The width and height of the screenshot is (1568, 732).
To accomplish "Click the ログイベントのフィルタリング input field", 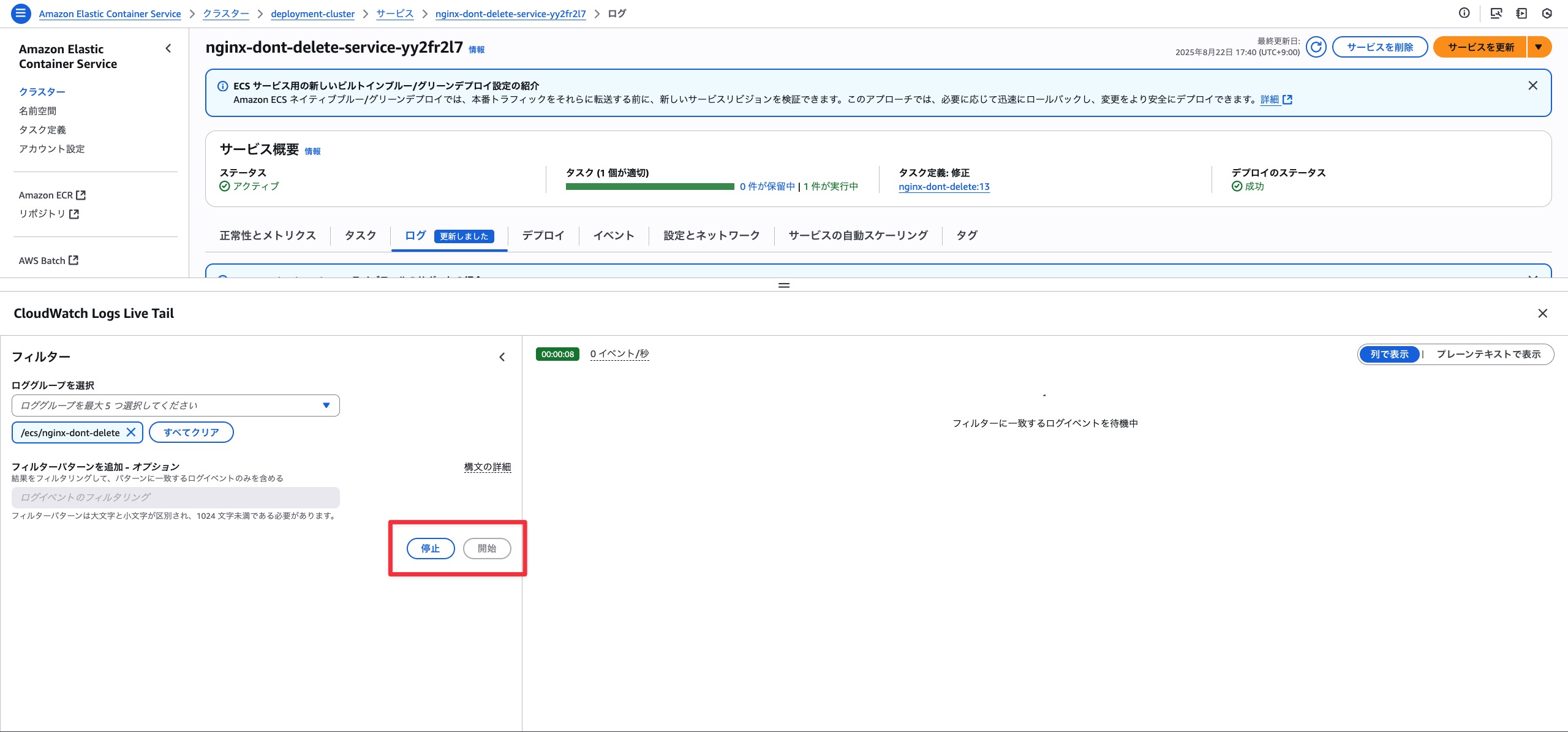I will [x=175, y=497].
